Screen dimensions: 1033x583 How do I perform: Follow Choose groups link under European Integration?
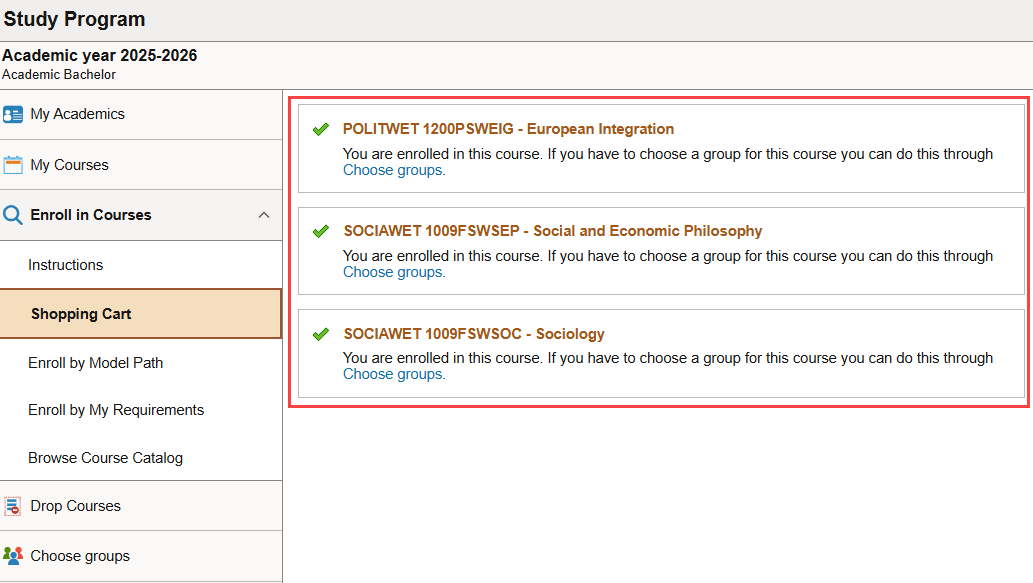(393, 170)
